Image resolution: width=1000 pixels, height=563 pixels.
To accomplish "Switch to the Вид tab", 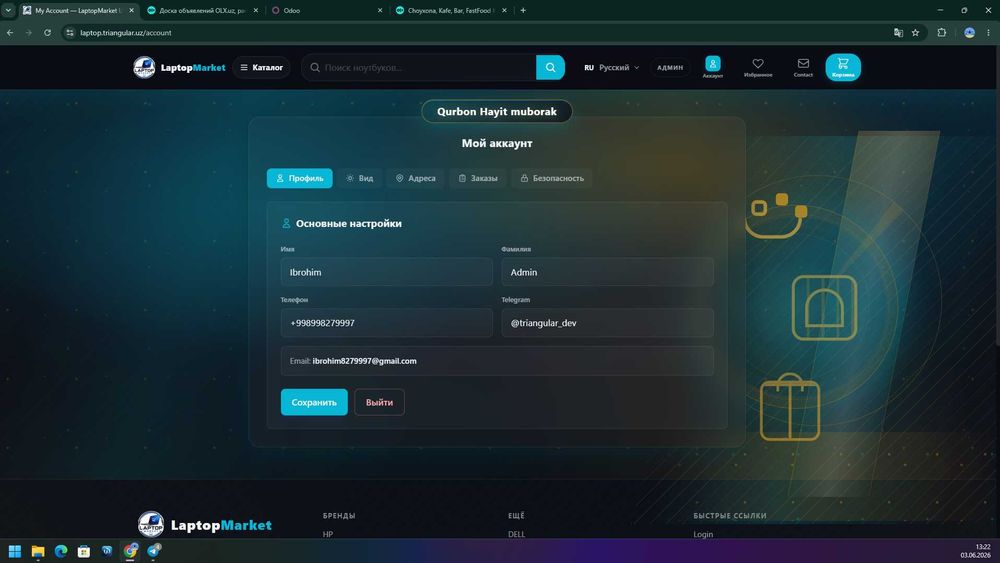I will pyautogui.click(x=360, y=178).
